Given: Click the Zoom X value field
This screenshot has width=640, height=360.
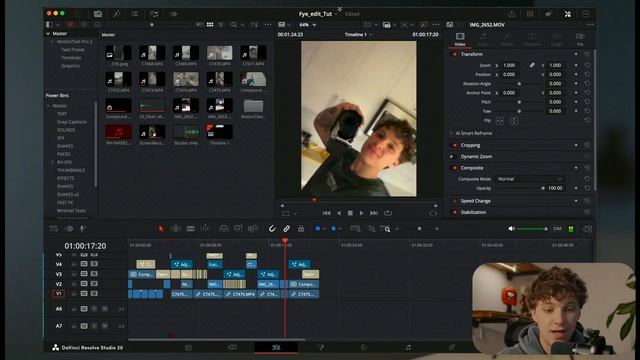Looking at the screenshot, I should pyautogui.click(x=509, y=65).
